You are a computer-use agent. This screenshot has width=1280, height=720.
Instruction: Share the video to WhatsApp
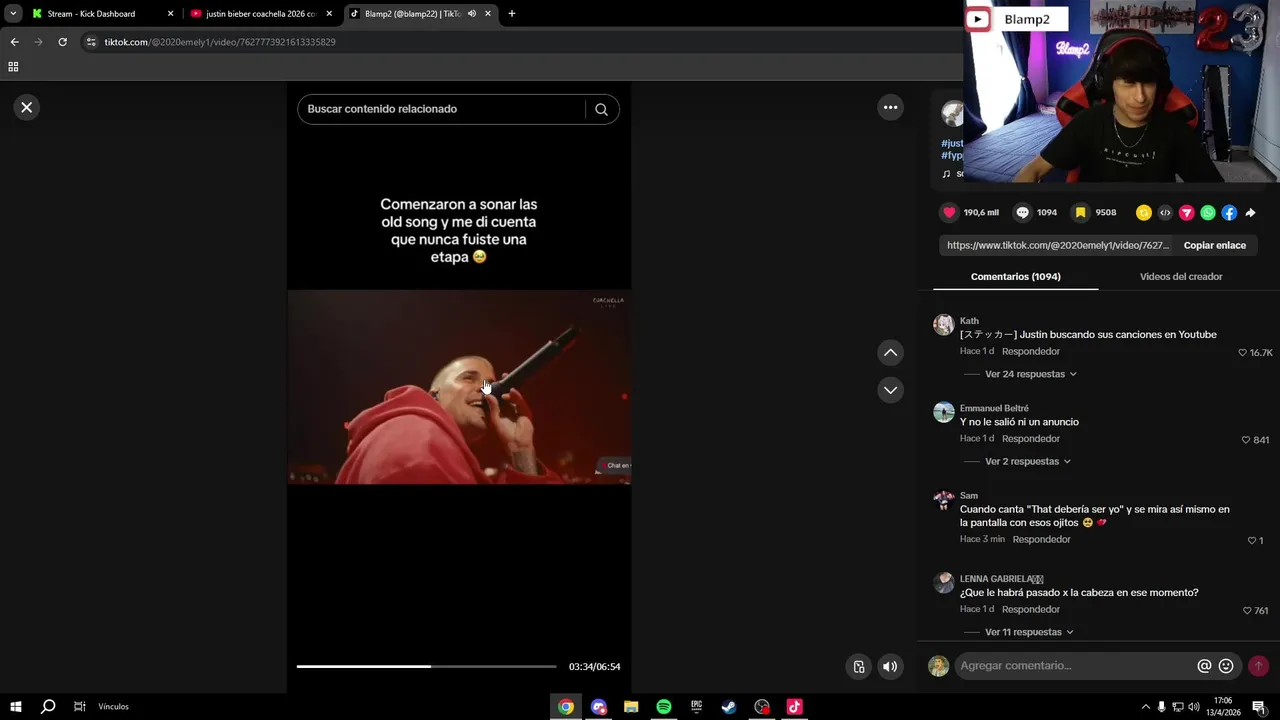(x=1208, y=212)
